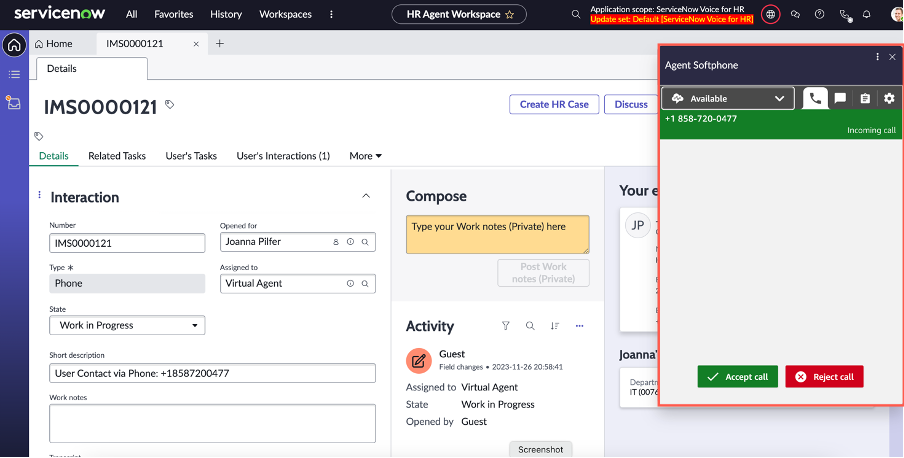Reject the incoming call
Screen dimensions: 904x458
click(824, 377)
